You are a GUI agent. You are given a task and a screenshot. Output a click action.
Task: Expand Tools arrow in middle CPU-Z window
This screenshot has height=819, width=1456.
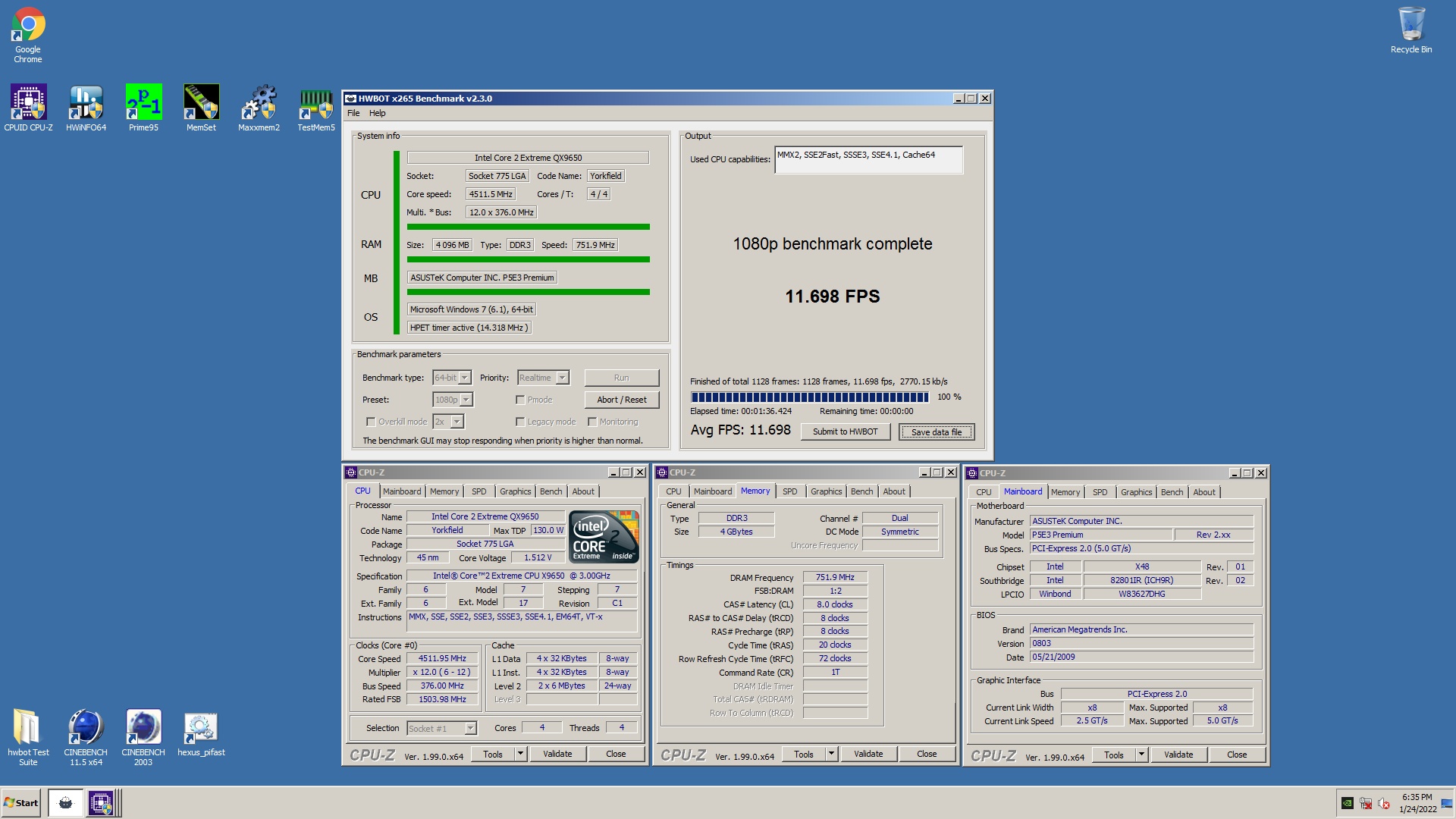832,754
